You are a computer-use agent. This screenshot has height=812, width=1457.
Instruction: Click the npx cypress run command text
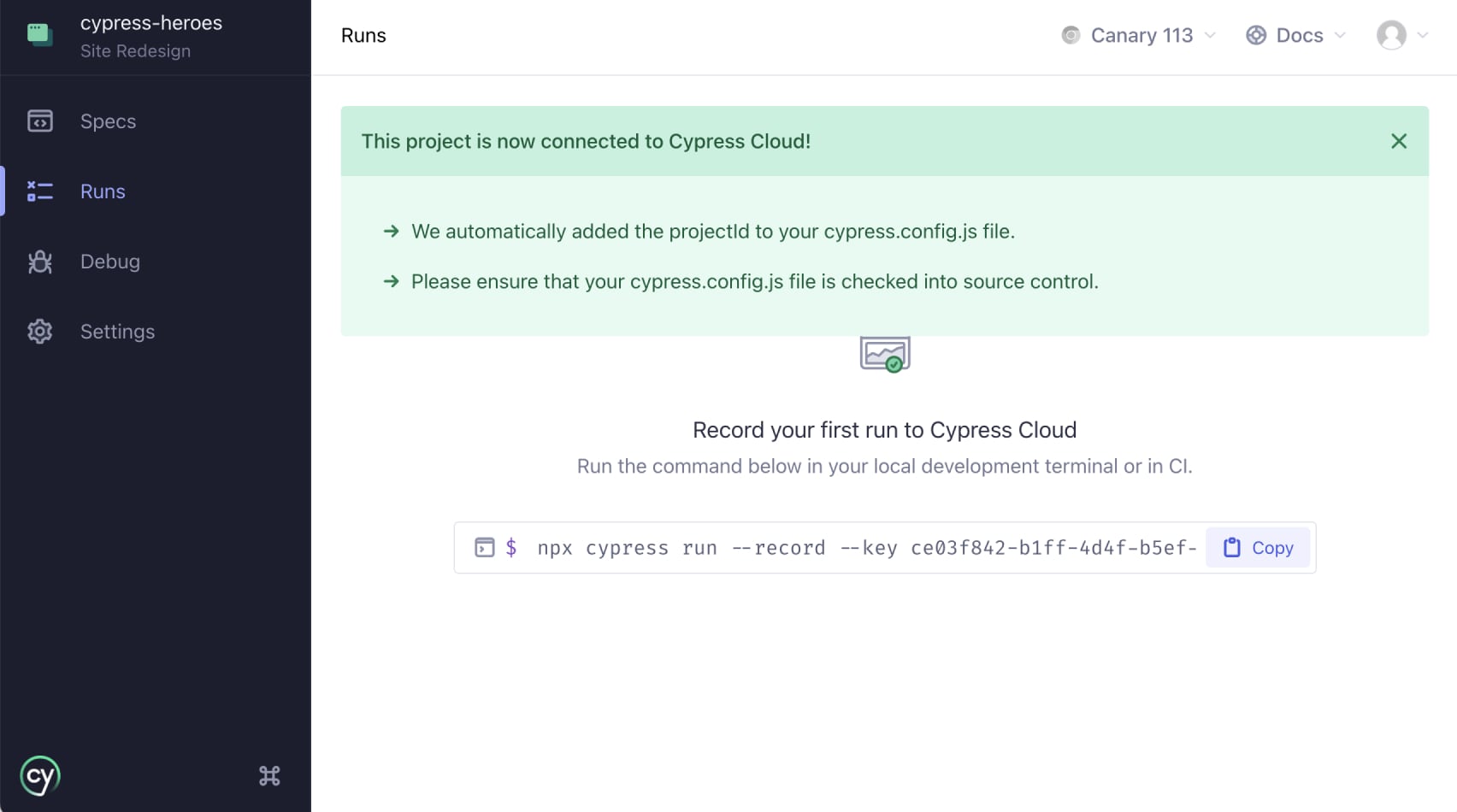866,548
